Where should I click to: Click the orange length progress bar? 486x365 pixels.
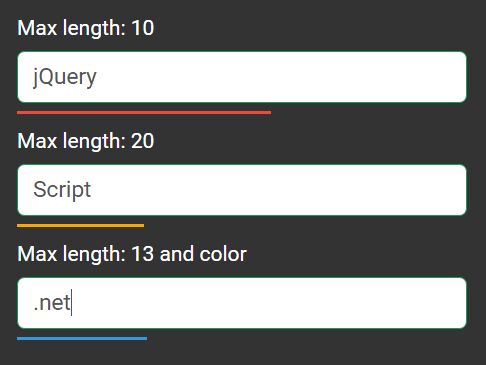click(x=80, y=226)
